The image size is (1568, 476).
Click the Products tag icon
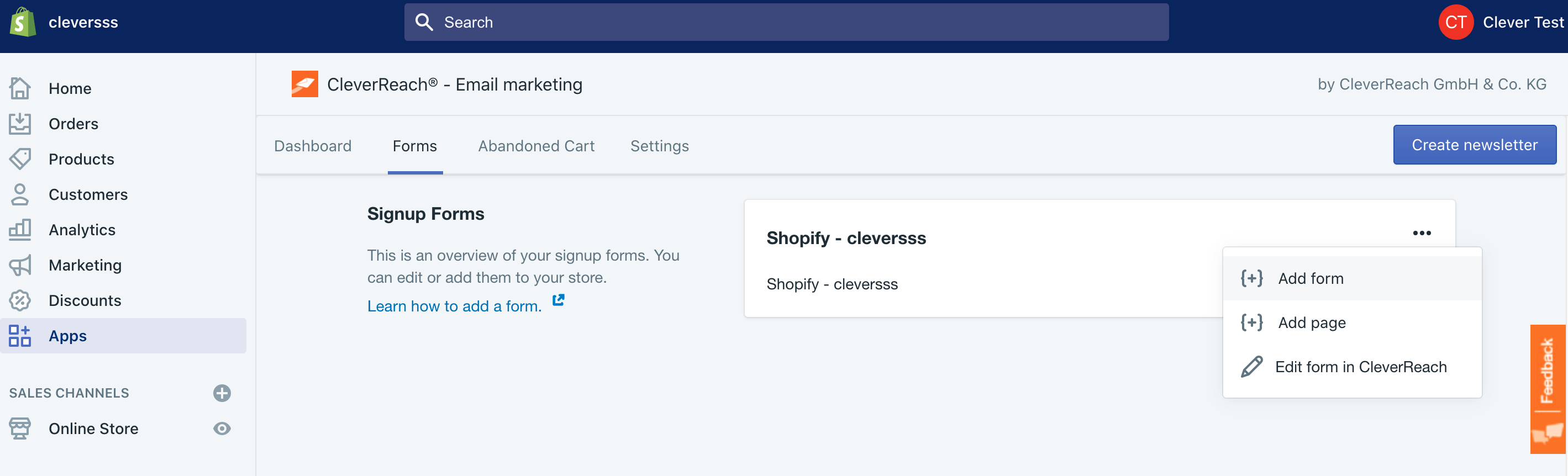point(20,159)
